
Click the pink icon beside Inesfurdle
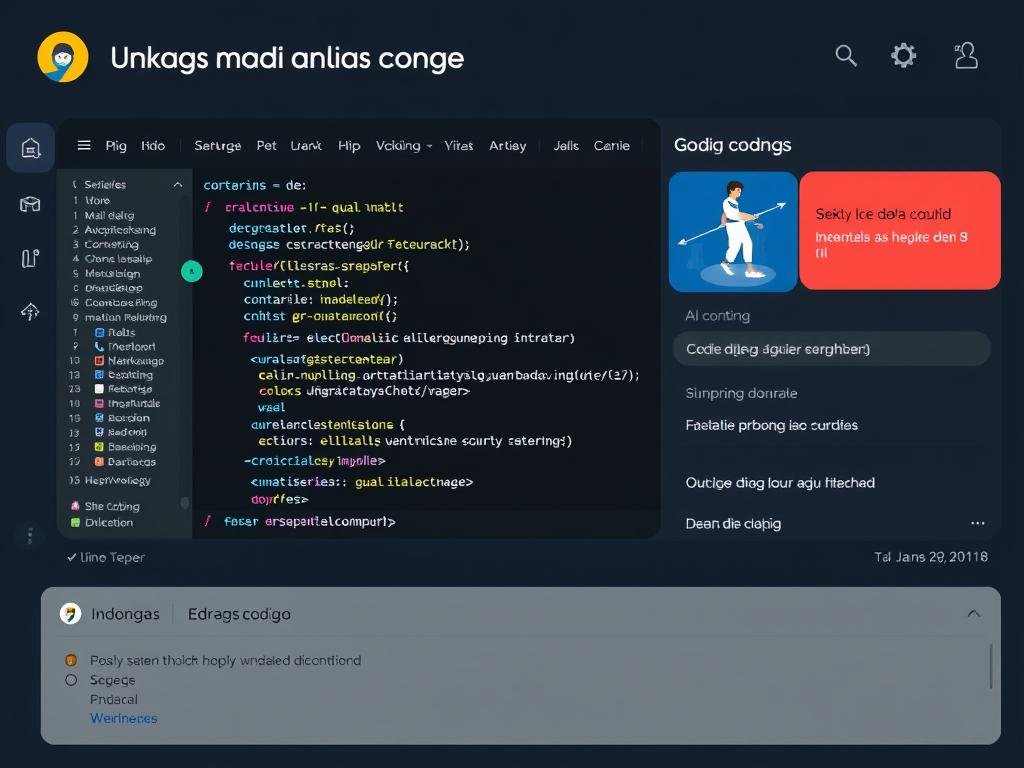(99, 404)
